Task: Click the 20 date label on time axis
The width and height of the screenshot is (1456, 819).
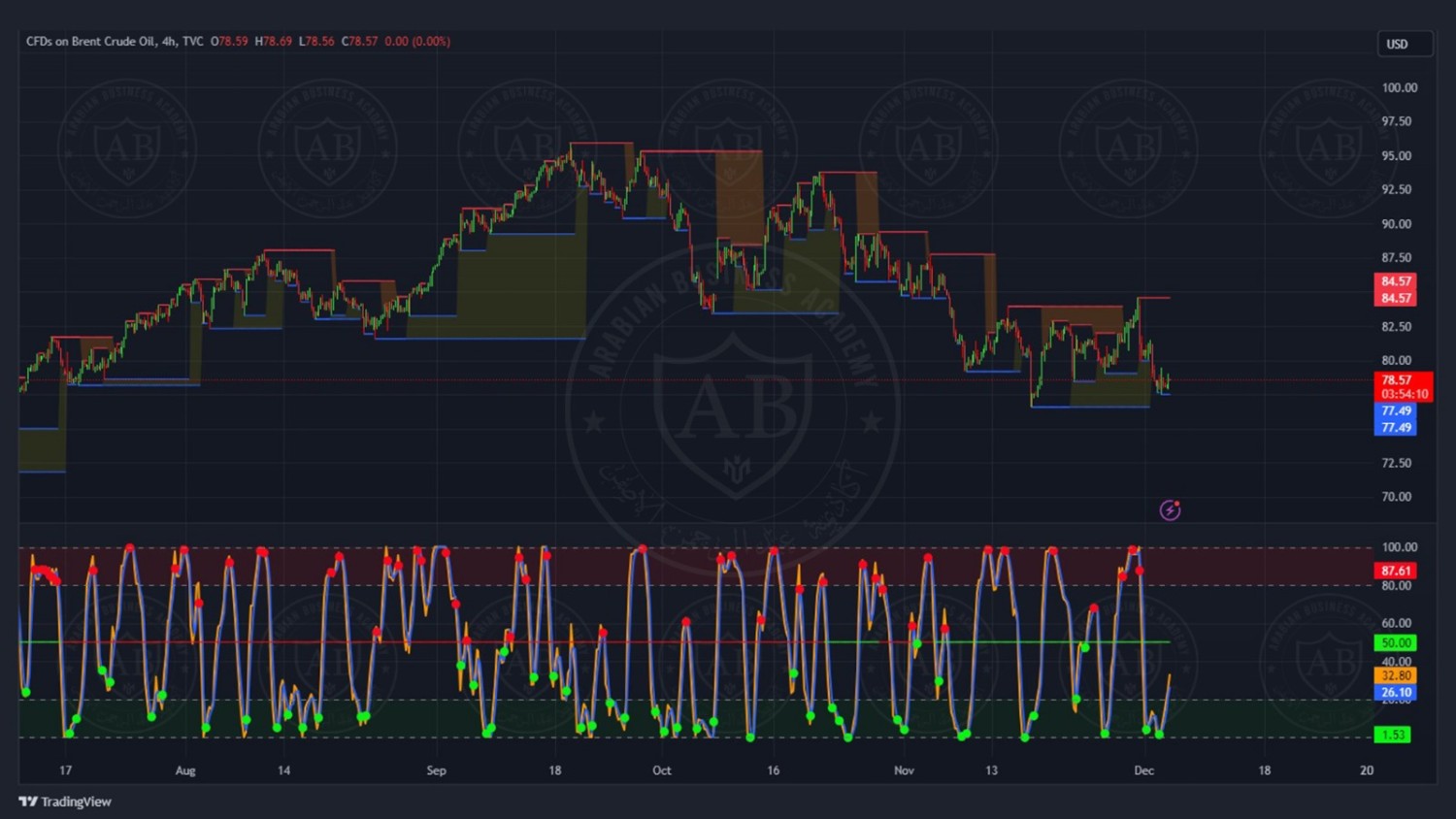Action: (1367, 770)
